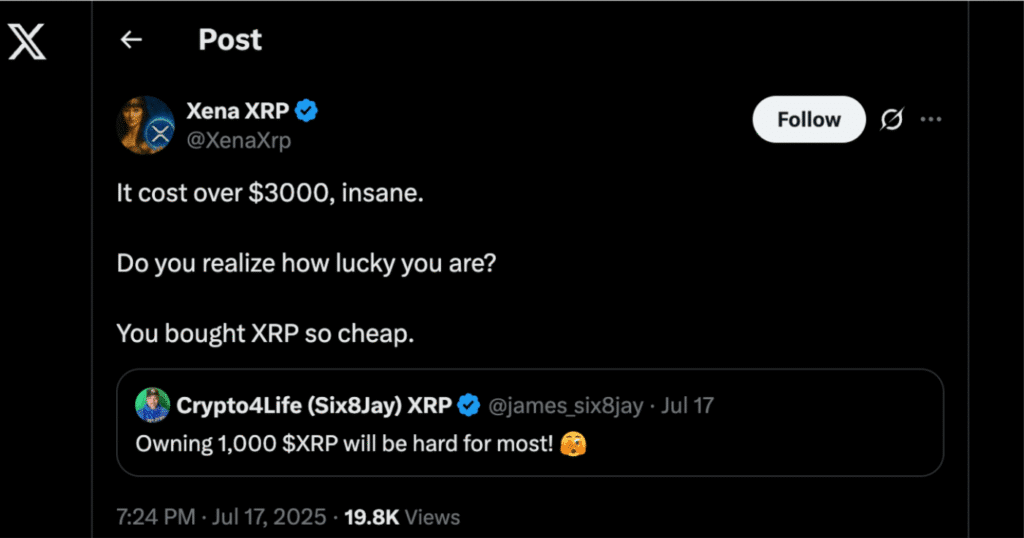Click the astonished-face emoji in the quoted post

coord(574,441)
